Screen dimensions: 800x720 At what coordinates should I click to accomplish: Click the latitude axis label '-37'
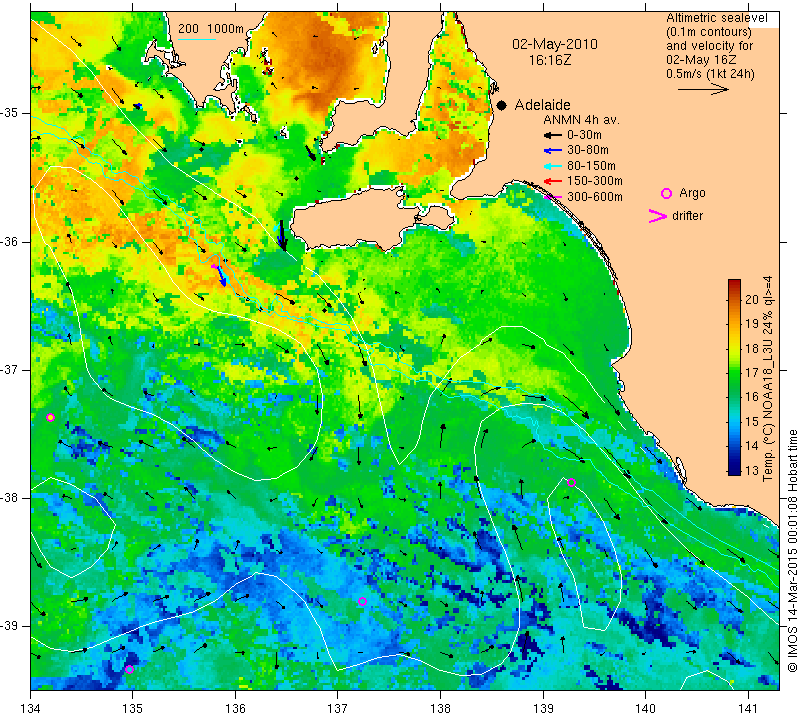10,369
